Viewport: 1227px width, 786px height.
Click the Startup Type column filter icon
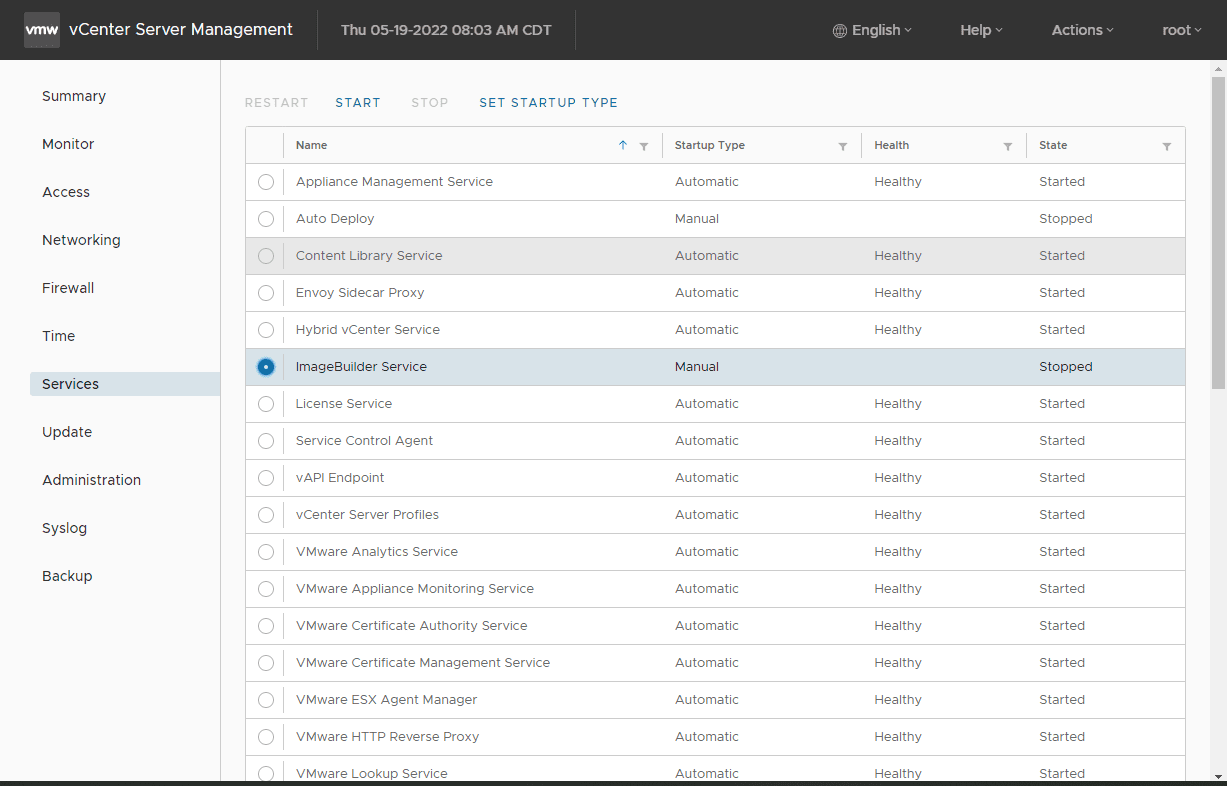tap(843, 146)
